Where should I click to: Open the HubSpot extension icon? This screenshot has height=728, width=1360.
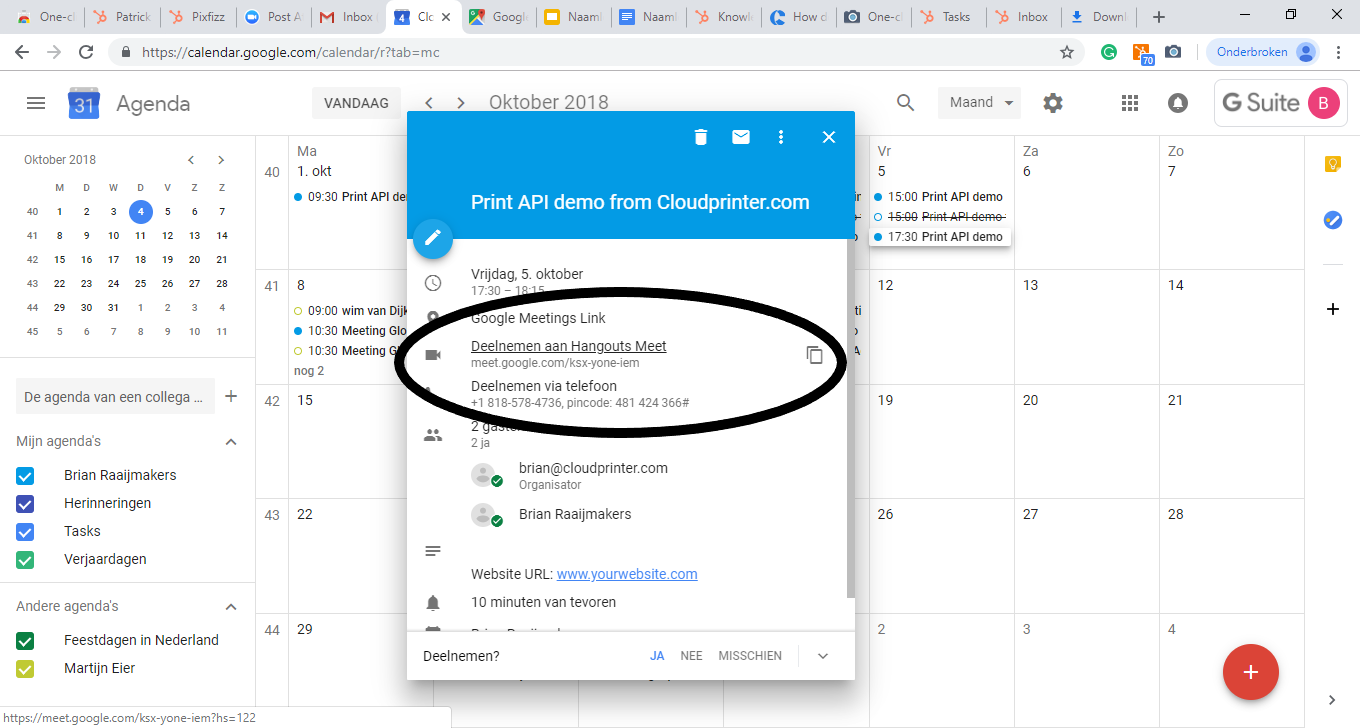(1142, 53)
